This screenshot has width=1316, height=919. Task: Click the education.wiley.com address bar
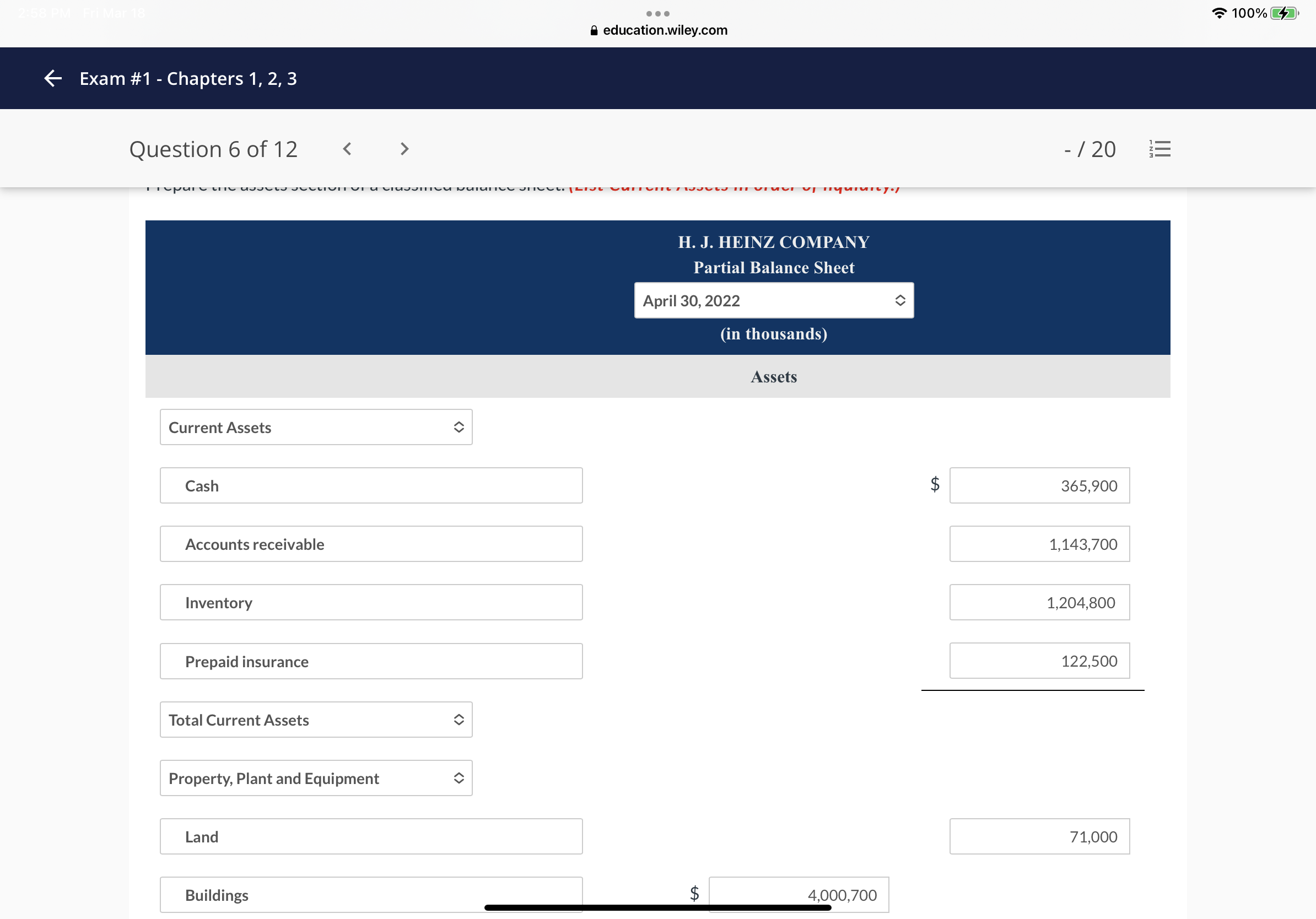click(x=665, y=30)
